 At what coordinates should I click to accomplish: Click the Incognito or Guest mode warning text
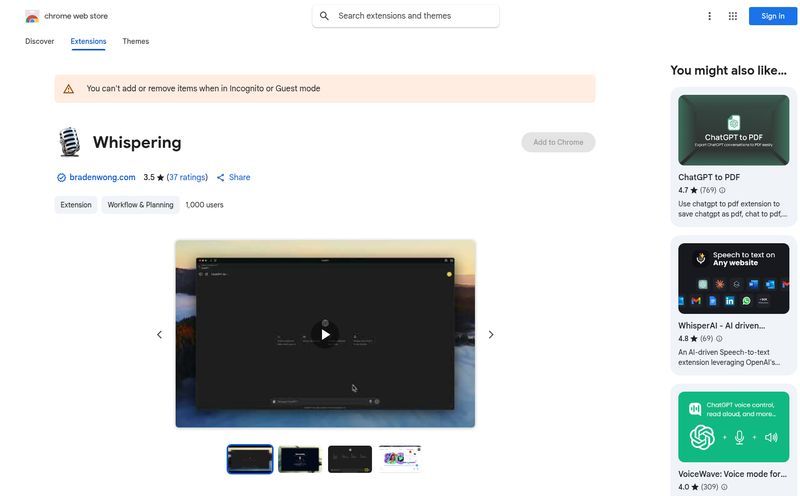click(203, 89)
